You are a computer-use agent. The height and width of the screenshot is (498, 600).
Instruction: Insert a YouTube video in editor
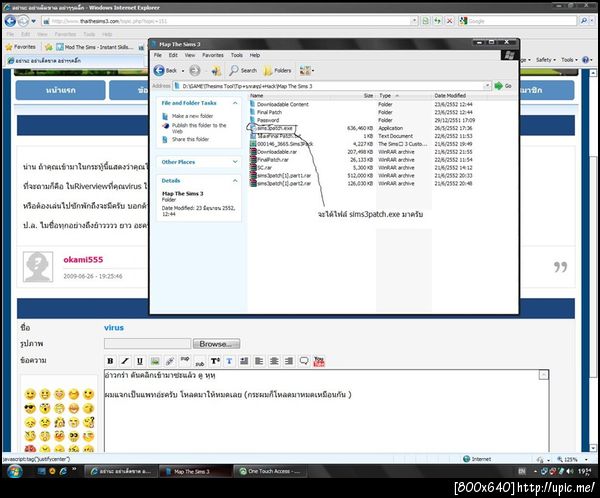(x=319, y=361)
